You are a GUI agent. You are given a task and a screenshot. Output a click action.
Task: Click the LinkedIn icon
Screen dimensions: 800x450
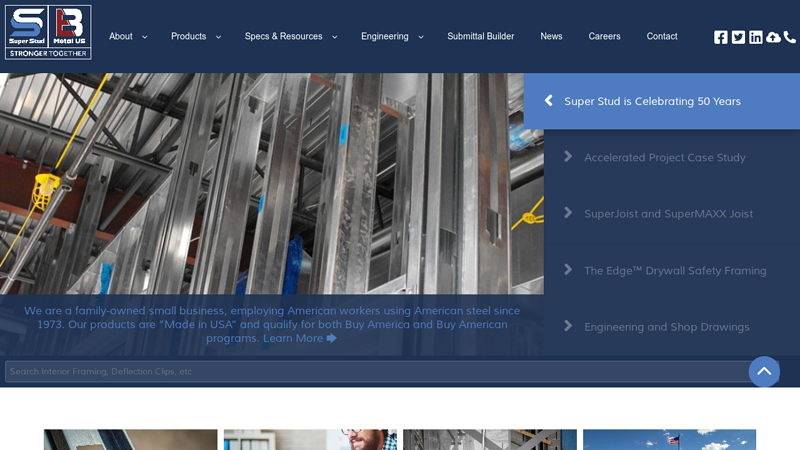(756, 37)
